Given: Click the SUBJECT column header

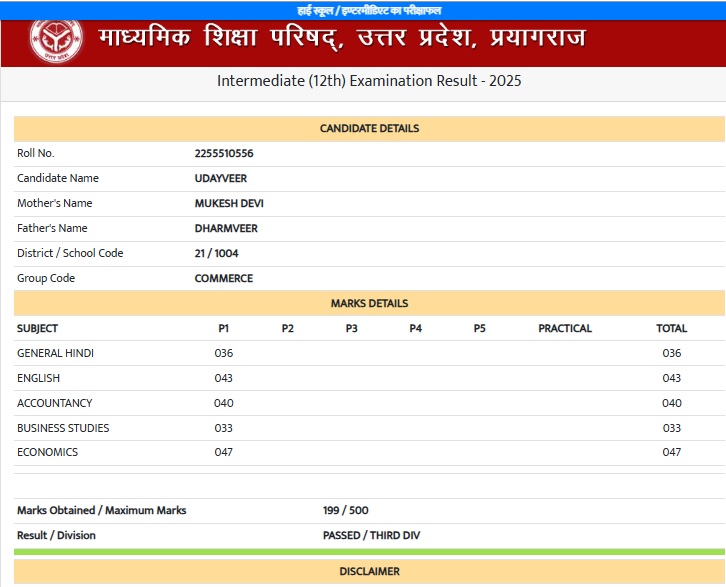Looking at the screenshot, I should coord(38,329).
